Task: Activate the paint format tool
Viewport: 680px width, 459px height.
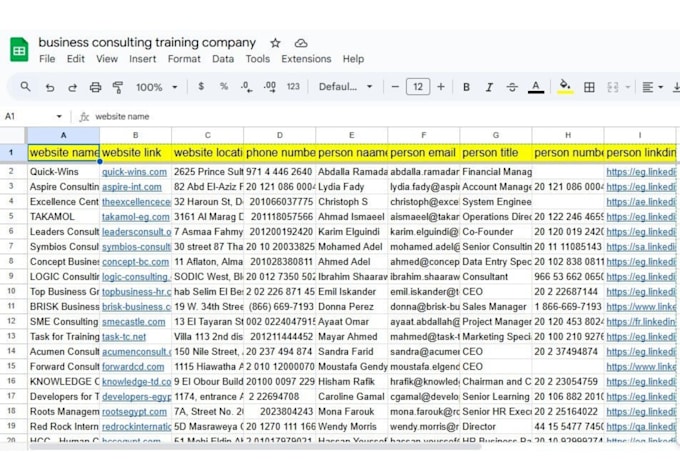Action: (118, 87)
